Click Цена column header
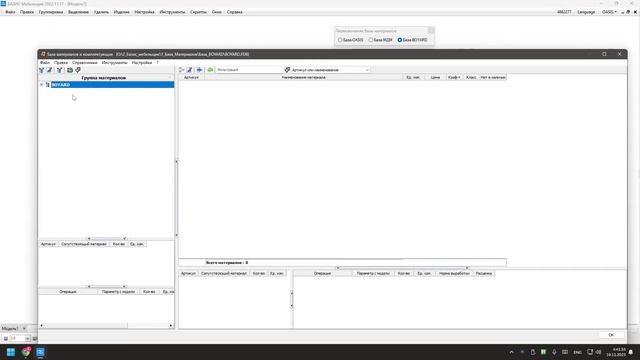The height and width of the screenshot is (360, 640). (435, 77)
